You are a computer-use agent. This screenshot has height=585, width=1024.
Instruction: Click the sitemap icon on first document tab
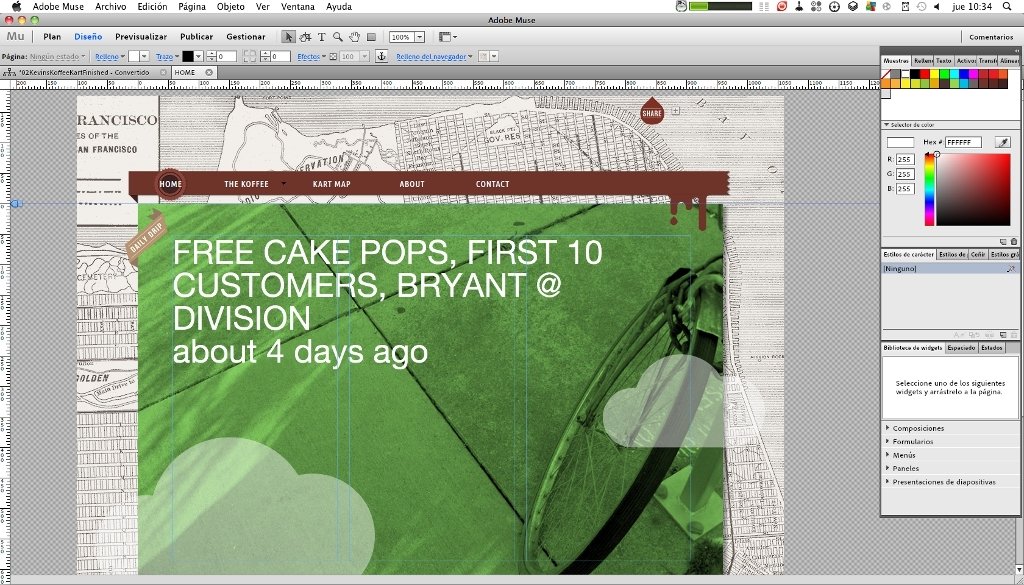(8, 72)
